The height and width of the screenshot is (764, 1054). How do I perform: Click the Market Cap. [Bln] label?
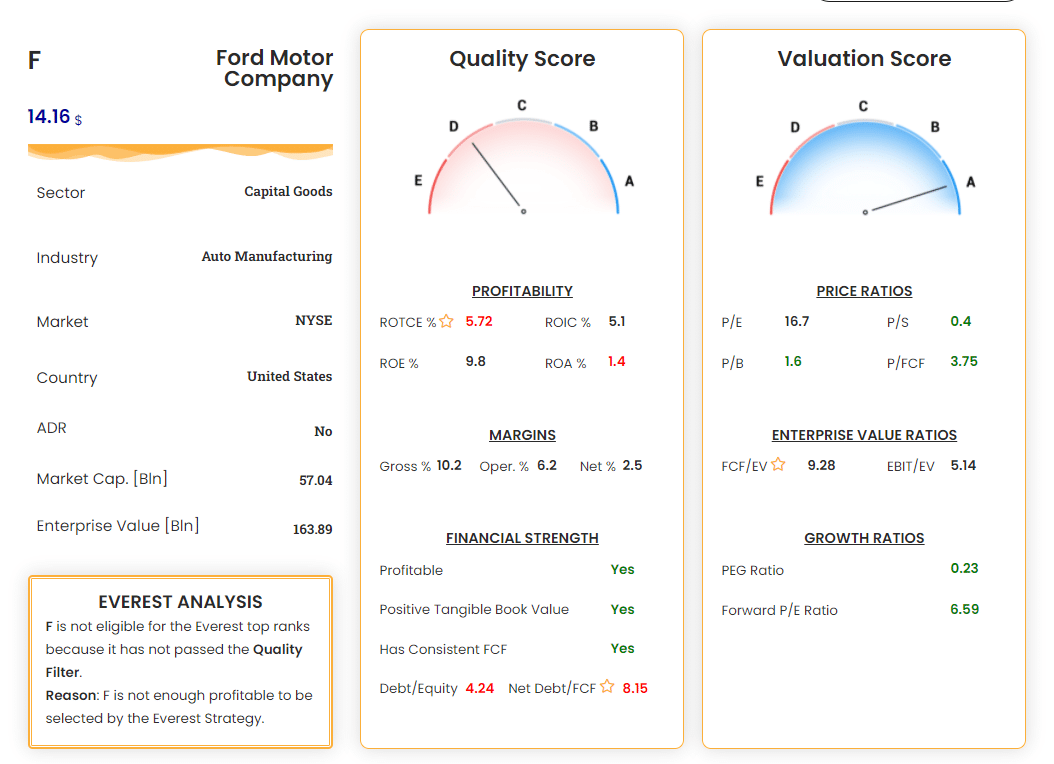(x=102, y=478)
